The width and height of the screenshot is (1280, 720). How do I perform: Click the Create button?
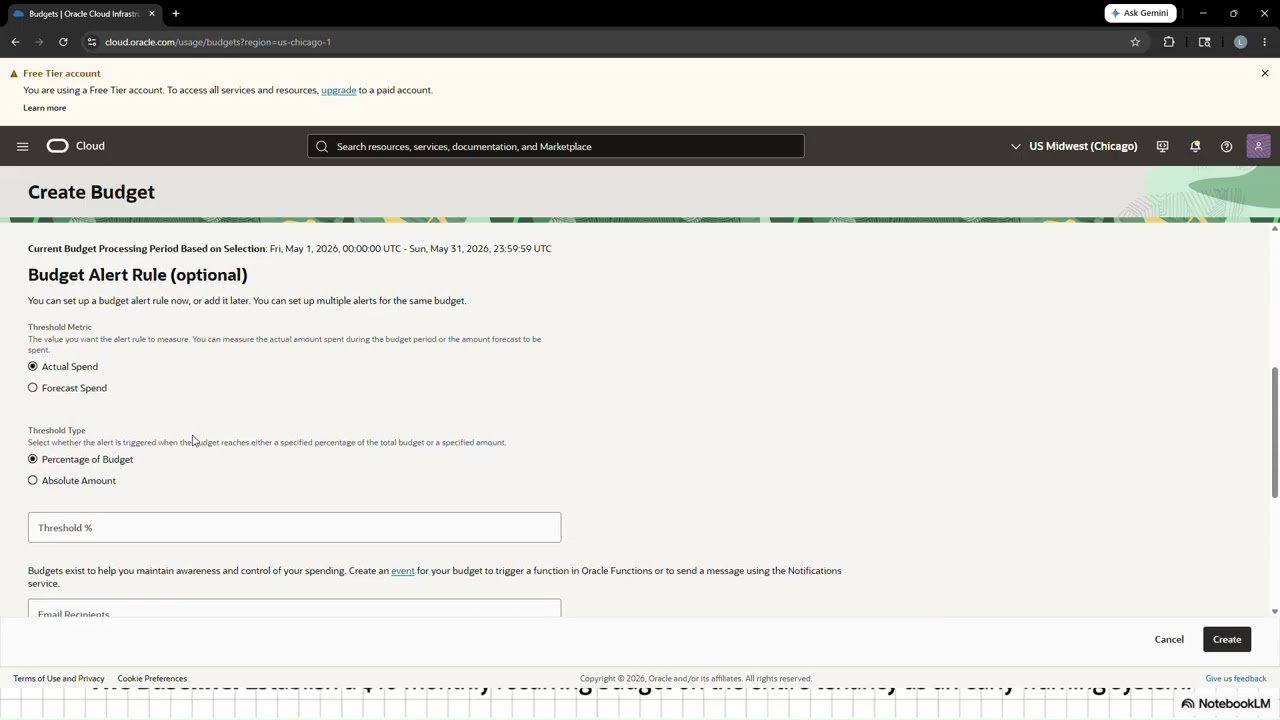1227,639
